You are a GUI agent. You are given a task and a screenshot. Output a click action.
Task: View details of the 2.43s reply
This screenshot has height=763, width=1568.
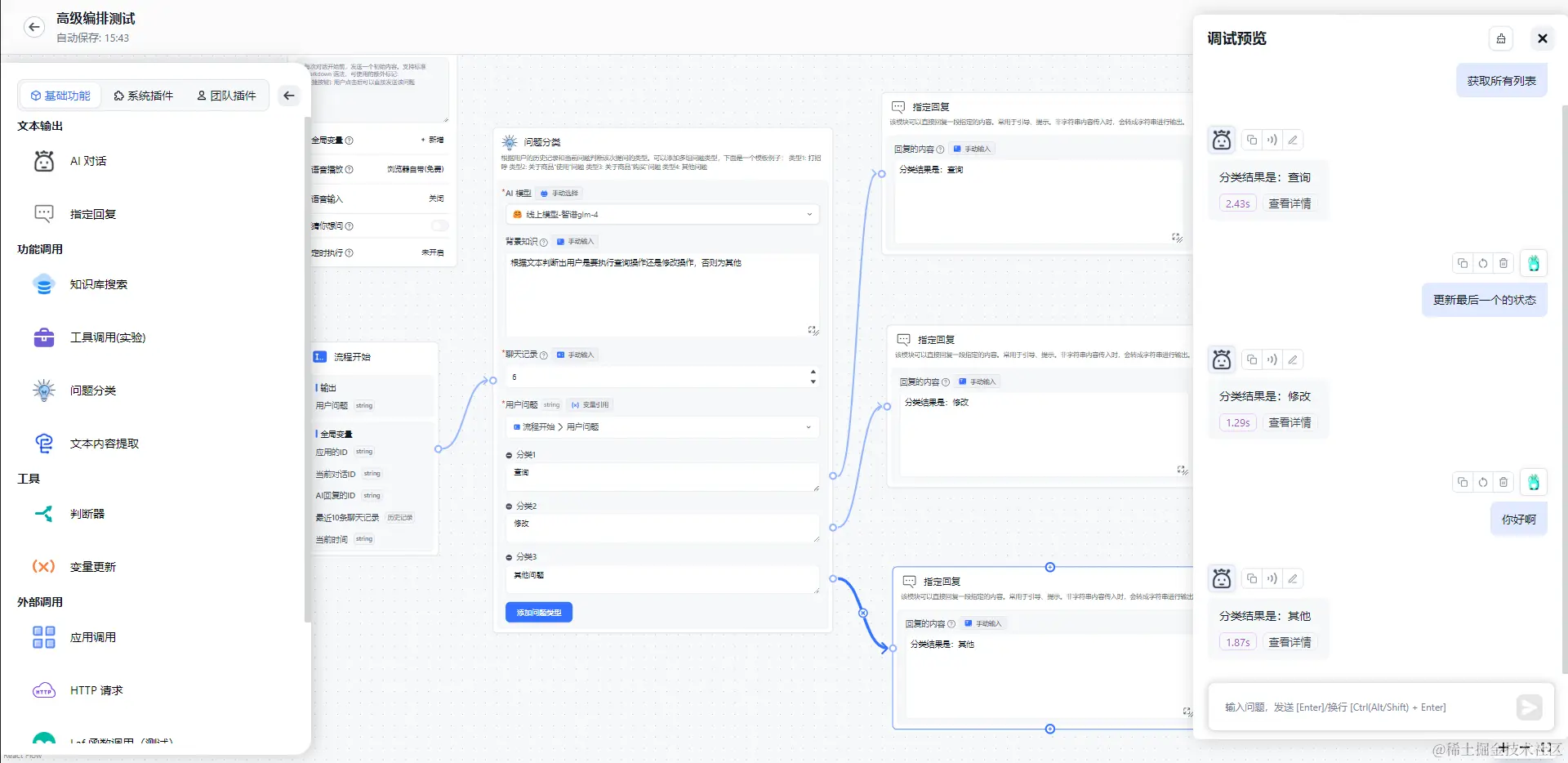tap(1290, 203)
